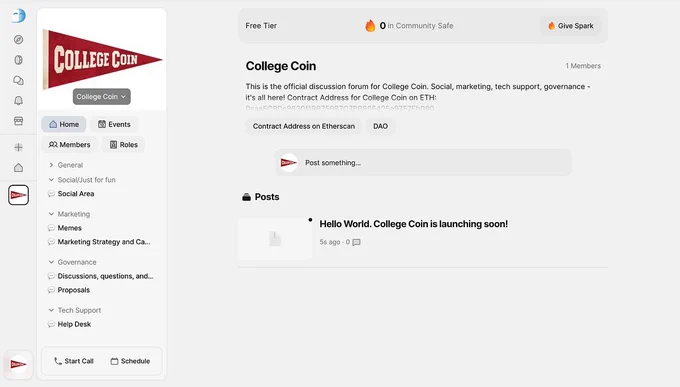Click the Post something input field
Viewport: 680px width, 387px height.
coord(423,163)
